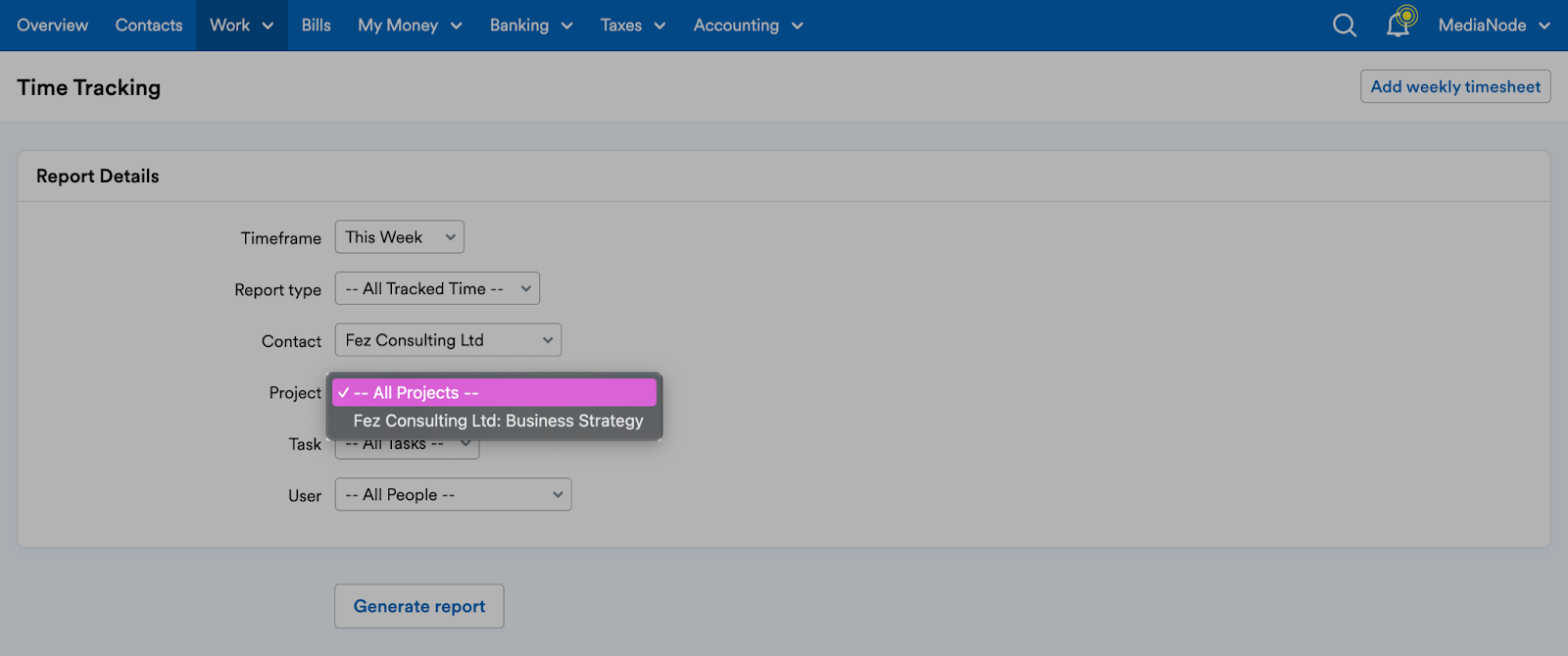Expand the Banking menu

coord(531,25)
